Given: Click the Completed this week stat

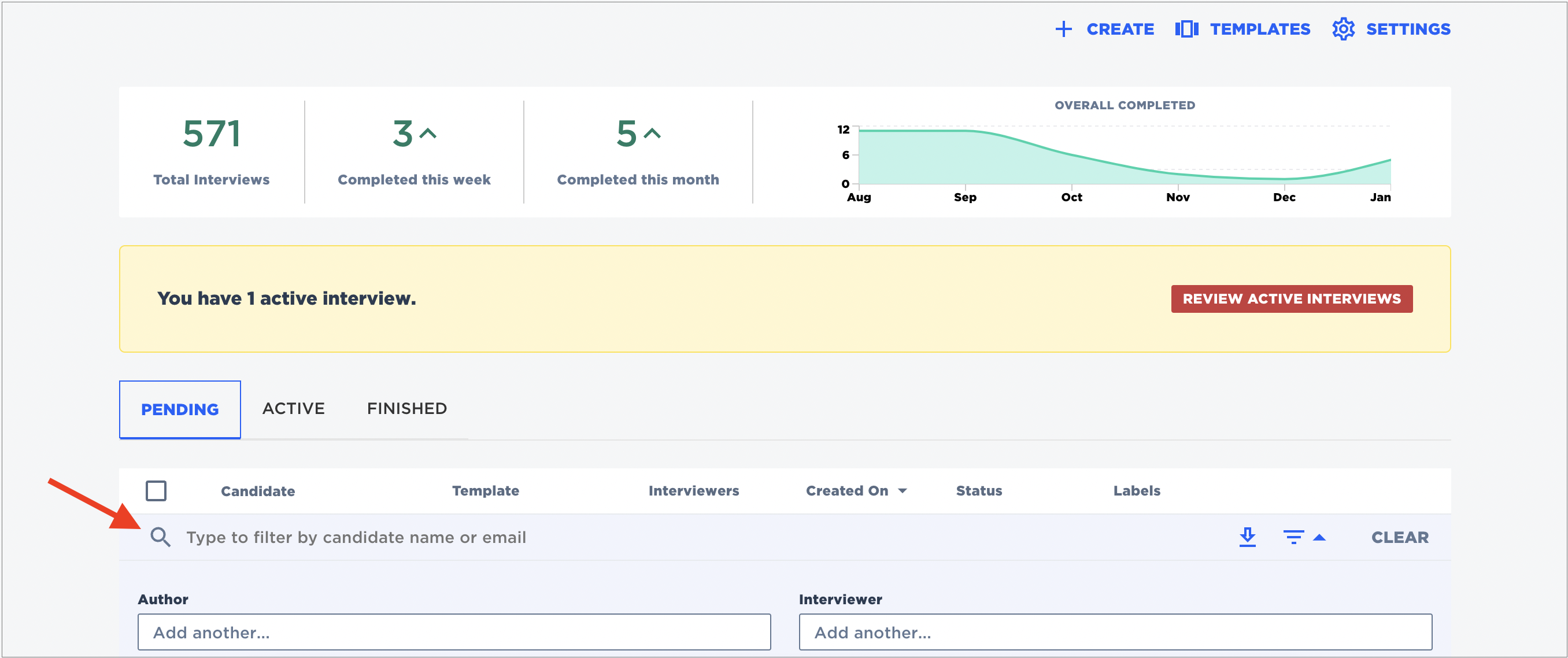Looking at the screenshot, I should pos(414,152).
